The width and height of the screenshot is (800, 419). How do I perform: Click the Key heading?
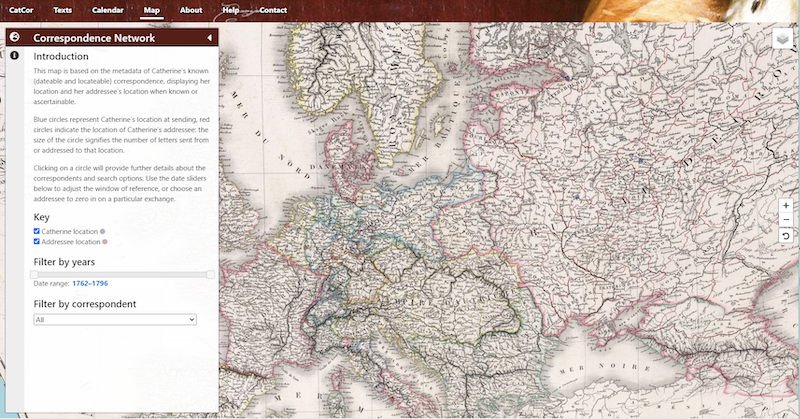tap(41, 217)
